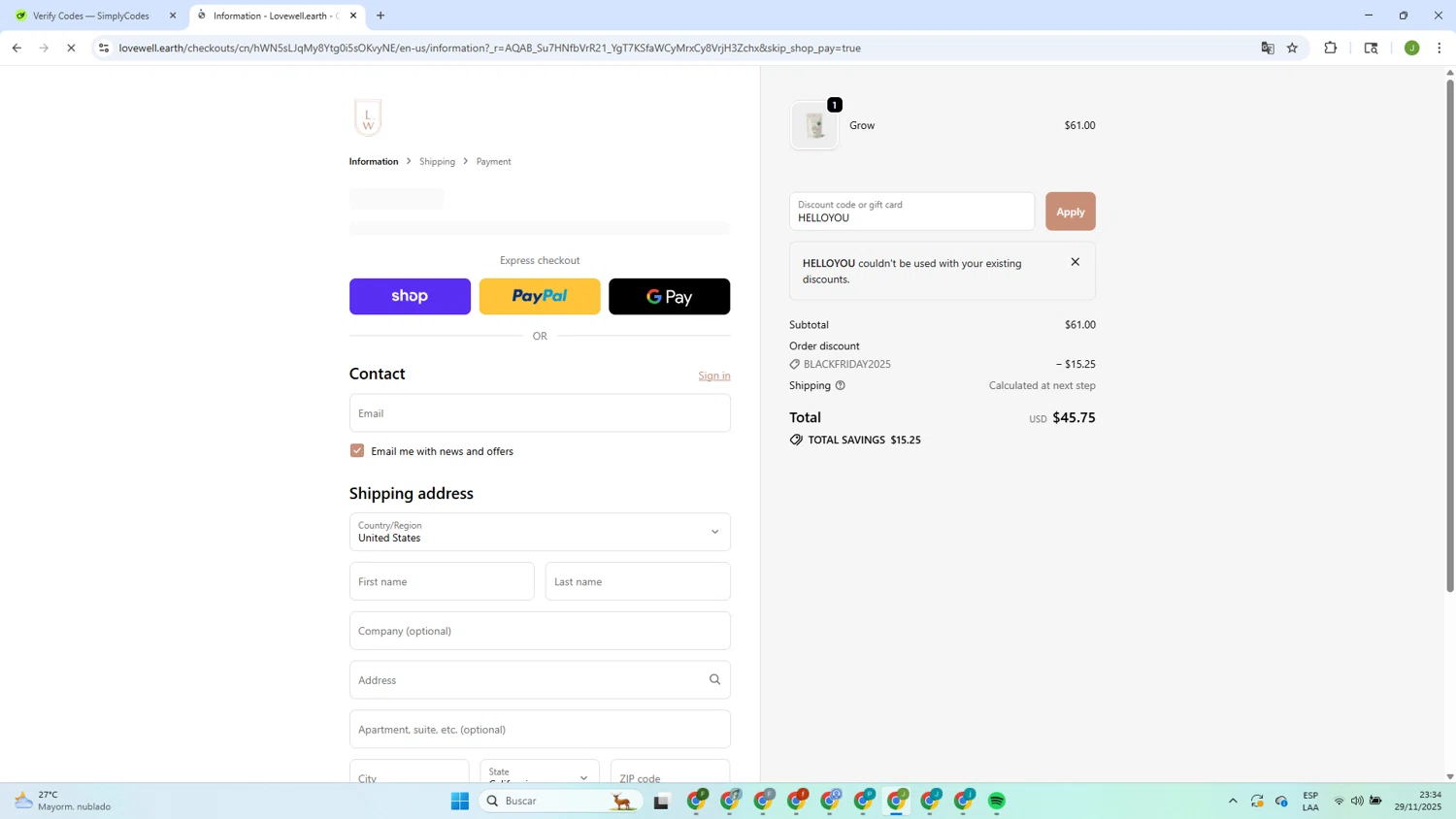Show hidden system tray icons
The image size is (1456, 819).
1233,801
